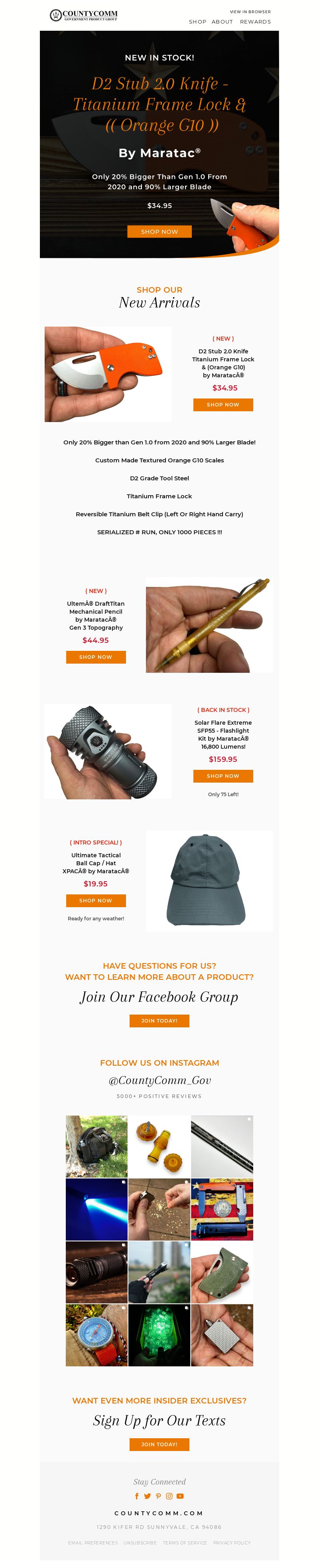Open the Facebook icon in footer

[137, 1496]
